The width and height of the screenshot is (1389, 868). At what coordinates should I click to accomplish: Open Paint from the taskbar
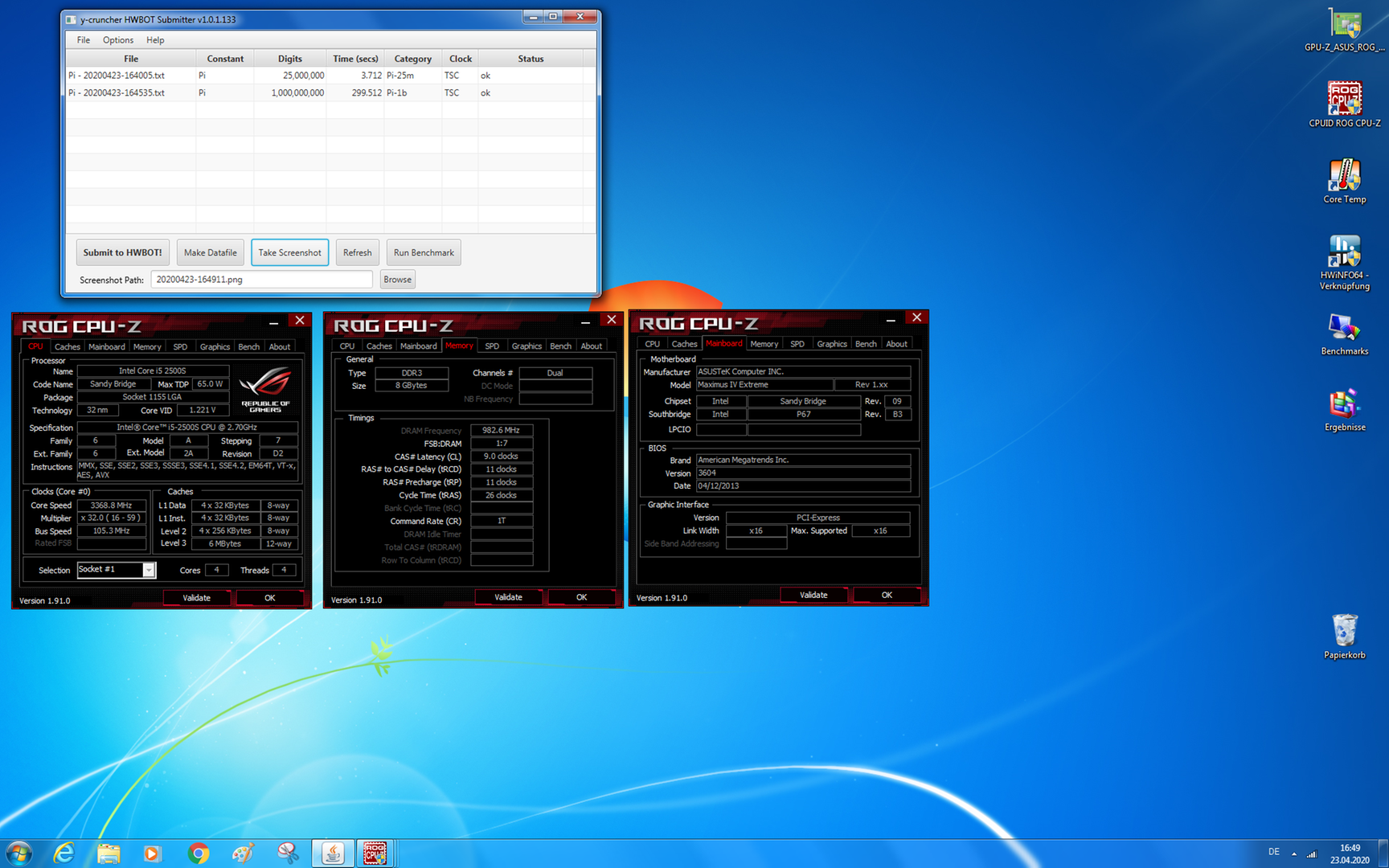[x=243, y=853]
